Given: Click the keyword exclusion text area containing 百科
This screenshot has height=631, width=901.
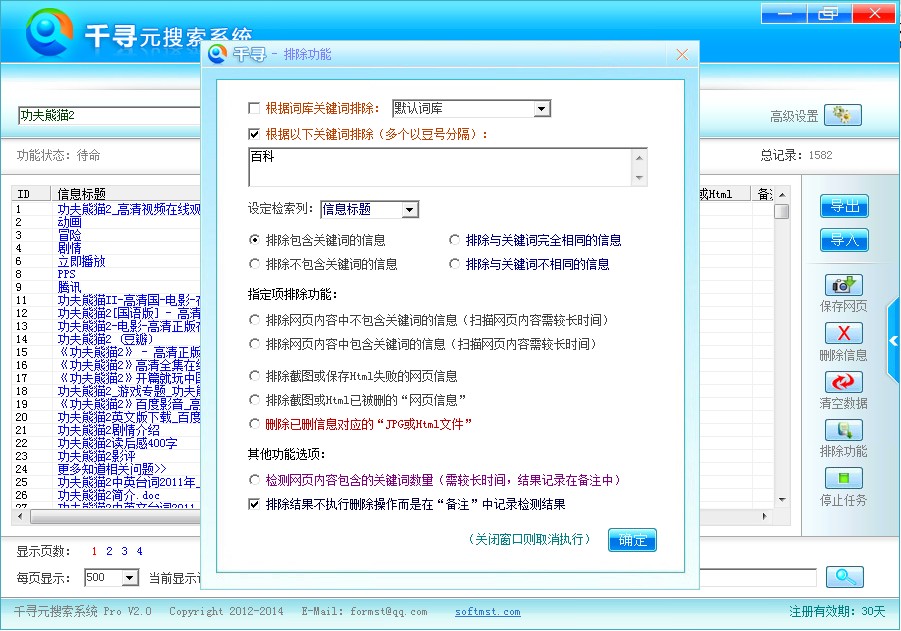Looking at the screenshot, I should [x=441, y=167].
